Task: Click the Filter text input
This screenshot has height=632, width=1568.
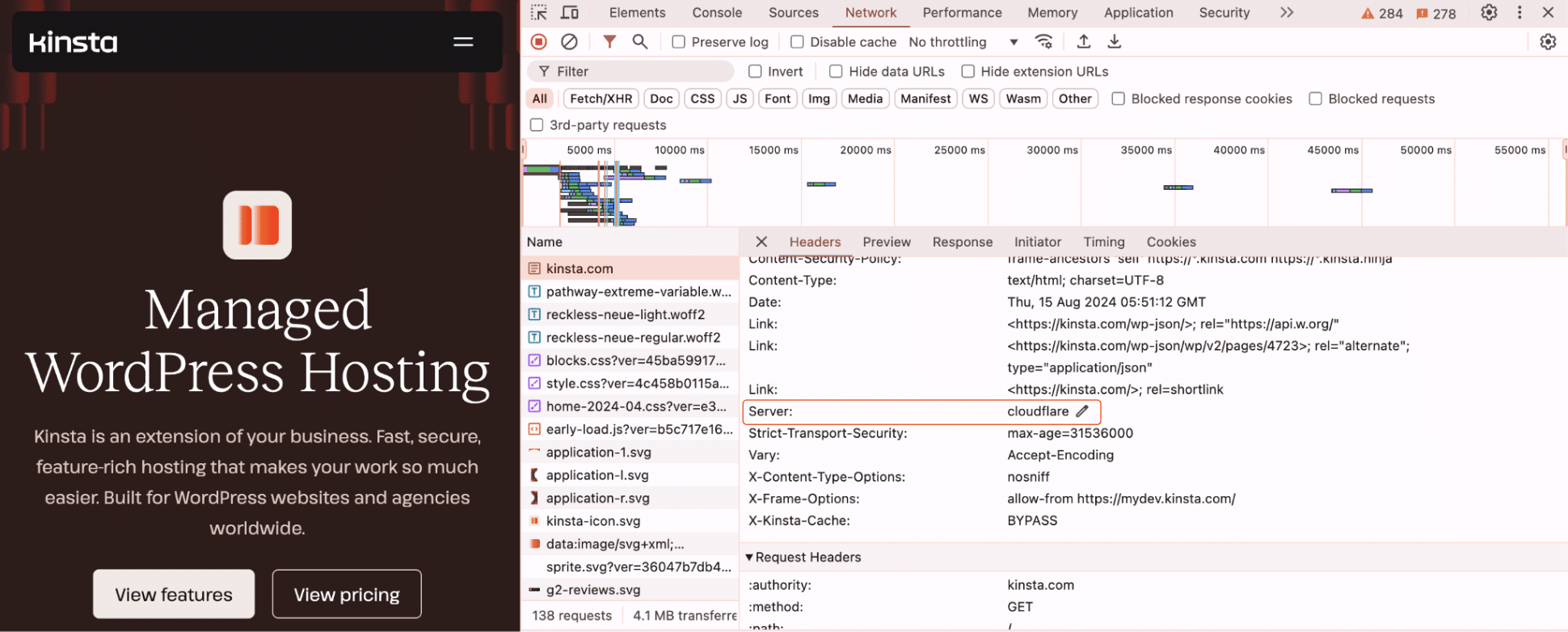Action: [630, 71]
